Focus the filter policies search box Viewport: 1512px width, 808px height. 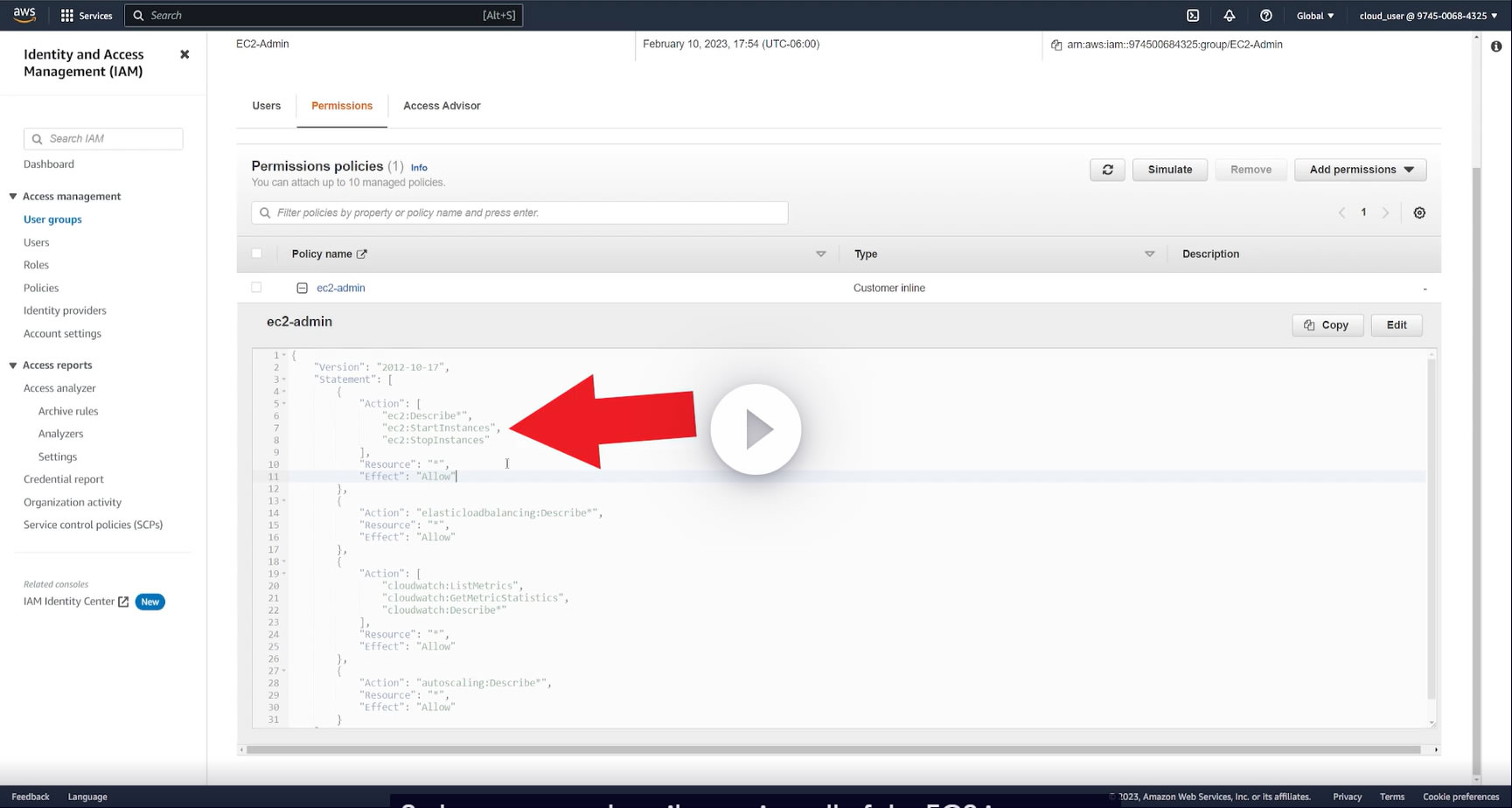[519, 212]
